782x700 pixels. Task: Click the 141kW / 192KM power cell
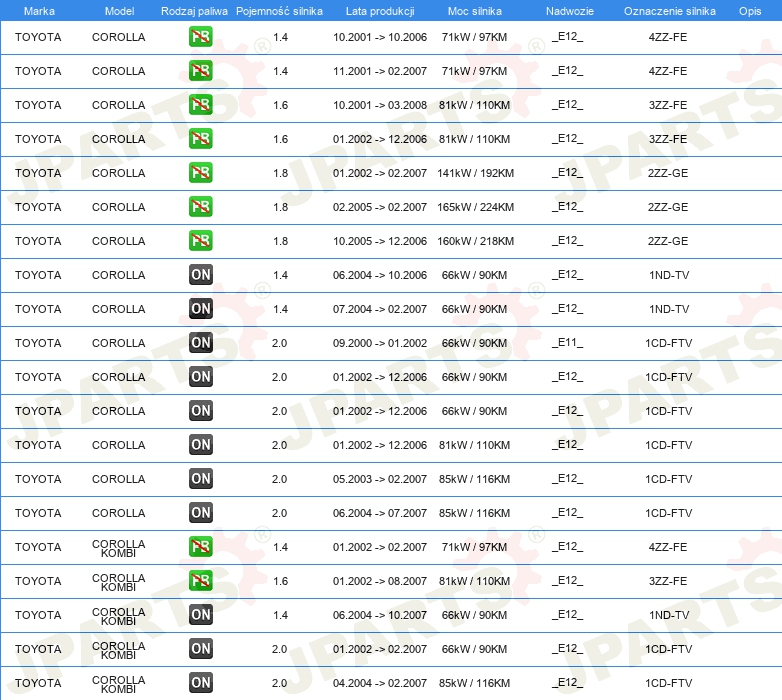475,173
